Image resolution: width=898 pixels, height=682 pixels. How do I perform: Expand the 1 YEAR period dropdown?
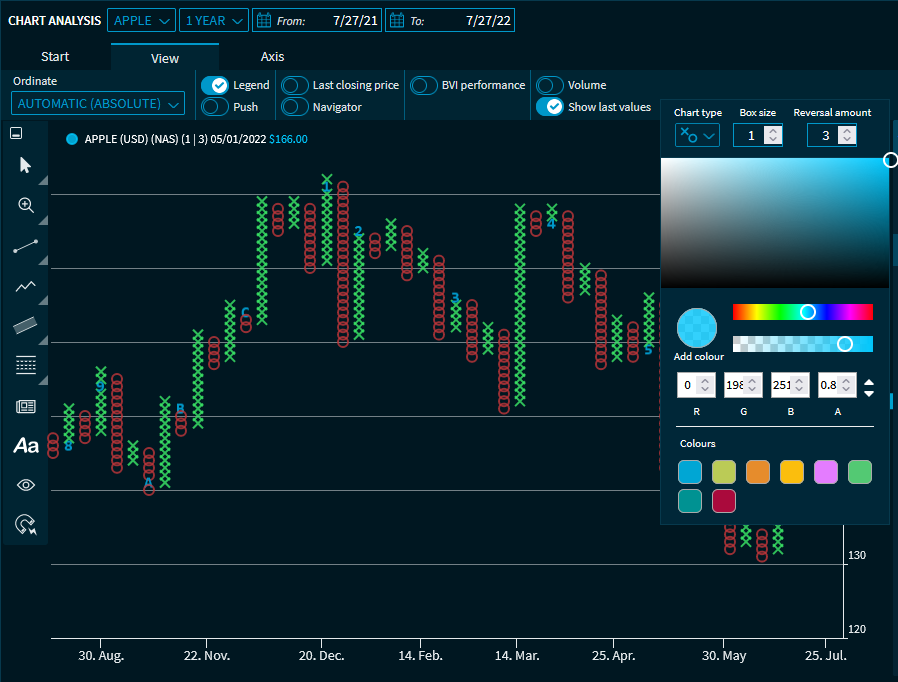tap(214, 20)
